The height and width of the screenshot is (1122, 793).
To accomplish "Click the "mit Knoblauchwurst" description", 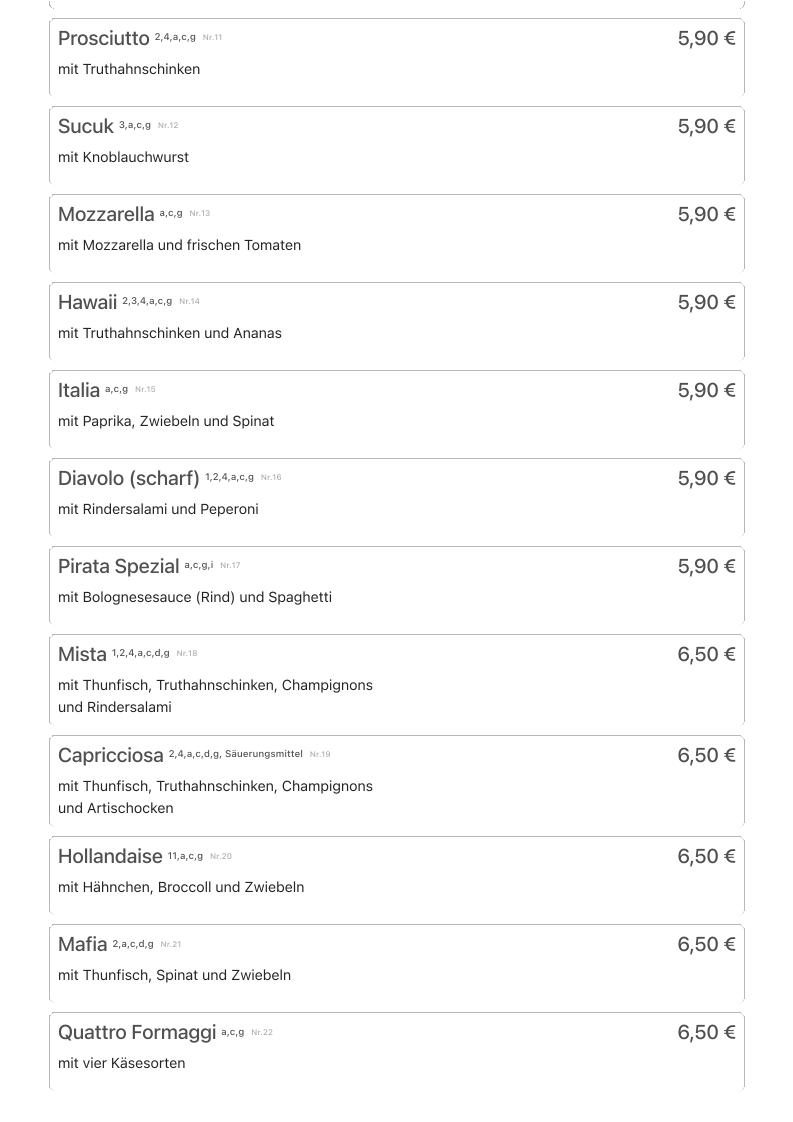I will pos(123,157).
